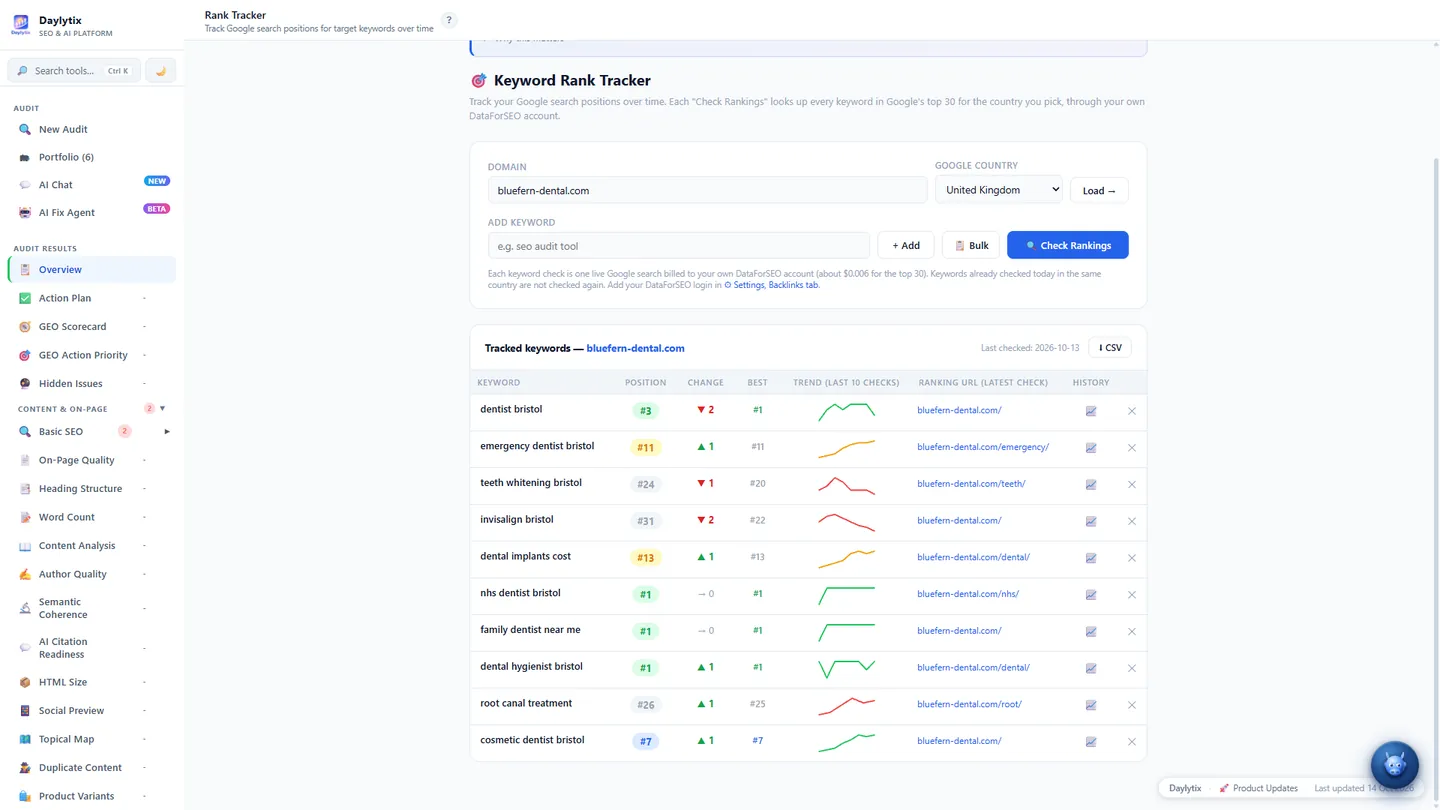Focus the domain input field
This screenshot has height=810, width=1440.
coord(707,190)
